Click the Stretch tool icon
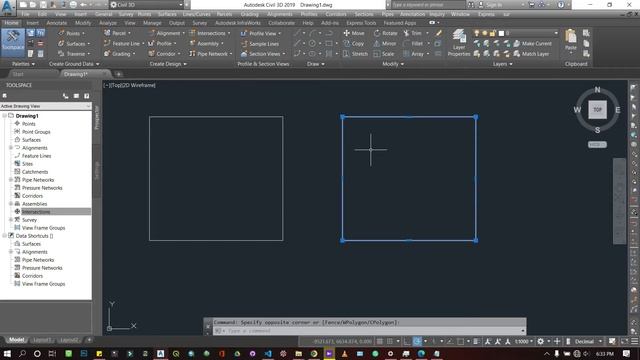Viewport: 640px width, 360px height. [347, 54]
